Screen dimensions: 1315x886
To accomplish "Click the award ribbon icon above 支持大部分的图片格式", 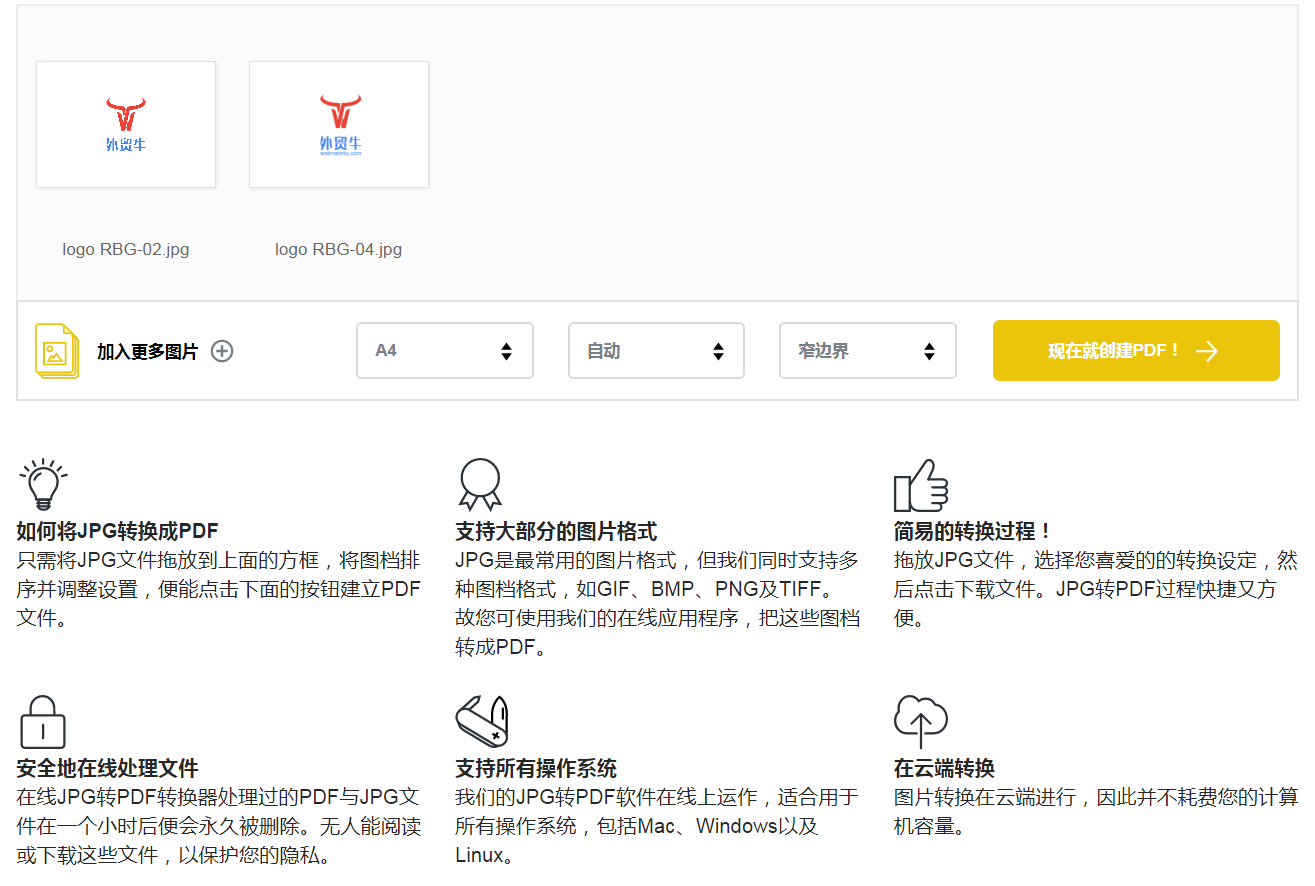I will click(480, 485).
